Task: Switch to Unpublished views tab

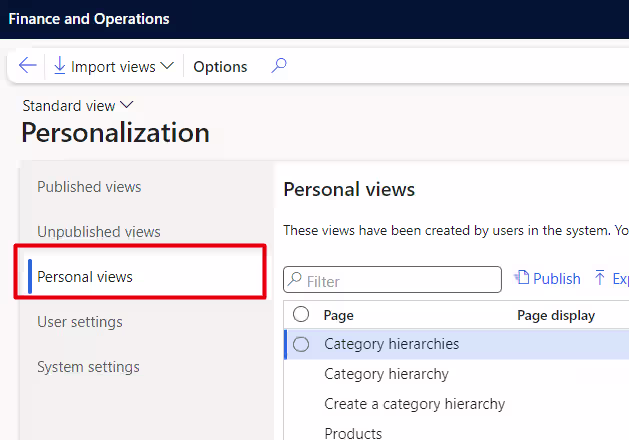Action: click(99, 232)
